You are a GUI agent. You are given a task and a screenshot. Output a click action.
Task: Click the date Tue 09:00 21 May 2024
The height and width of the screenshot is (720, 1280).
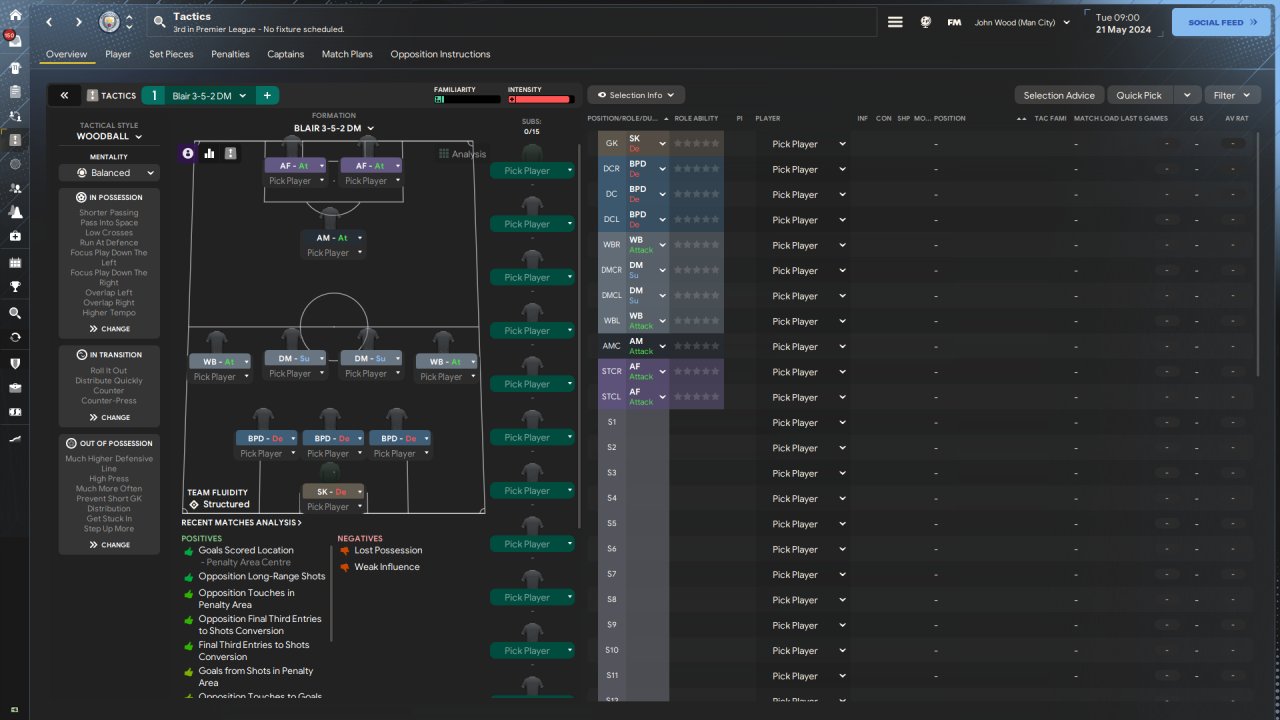[1123, 23]
